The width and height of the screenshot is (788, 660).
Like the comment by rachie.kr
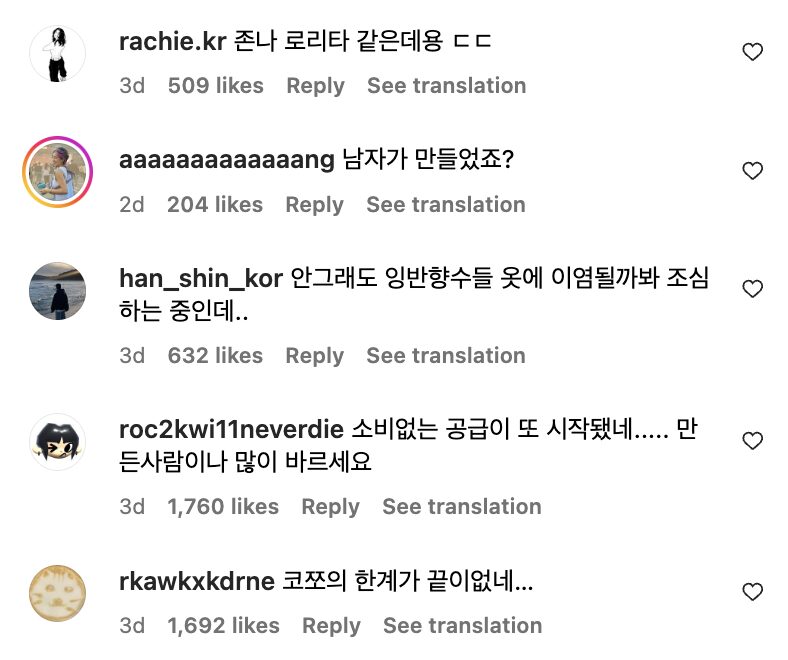coord(752,52)
